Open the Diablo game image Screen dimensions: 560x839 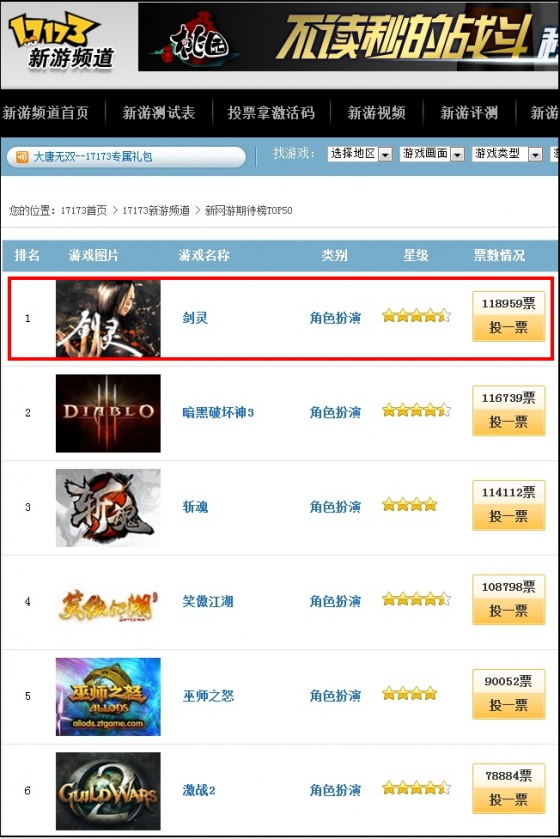pos(108,413)
